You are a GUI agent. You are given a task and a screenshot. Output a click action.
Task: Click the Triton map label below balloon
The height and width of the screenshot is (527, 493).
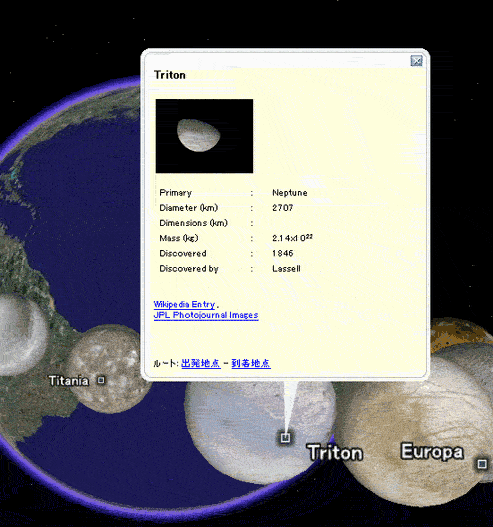pos(335,453)
